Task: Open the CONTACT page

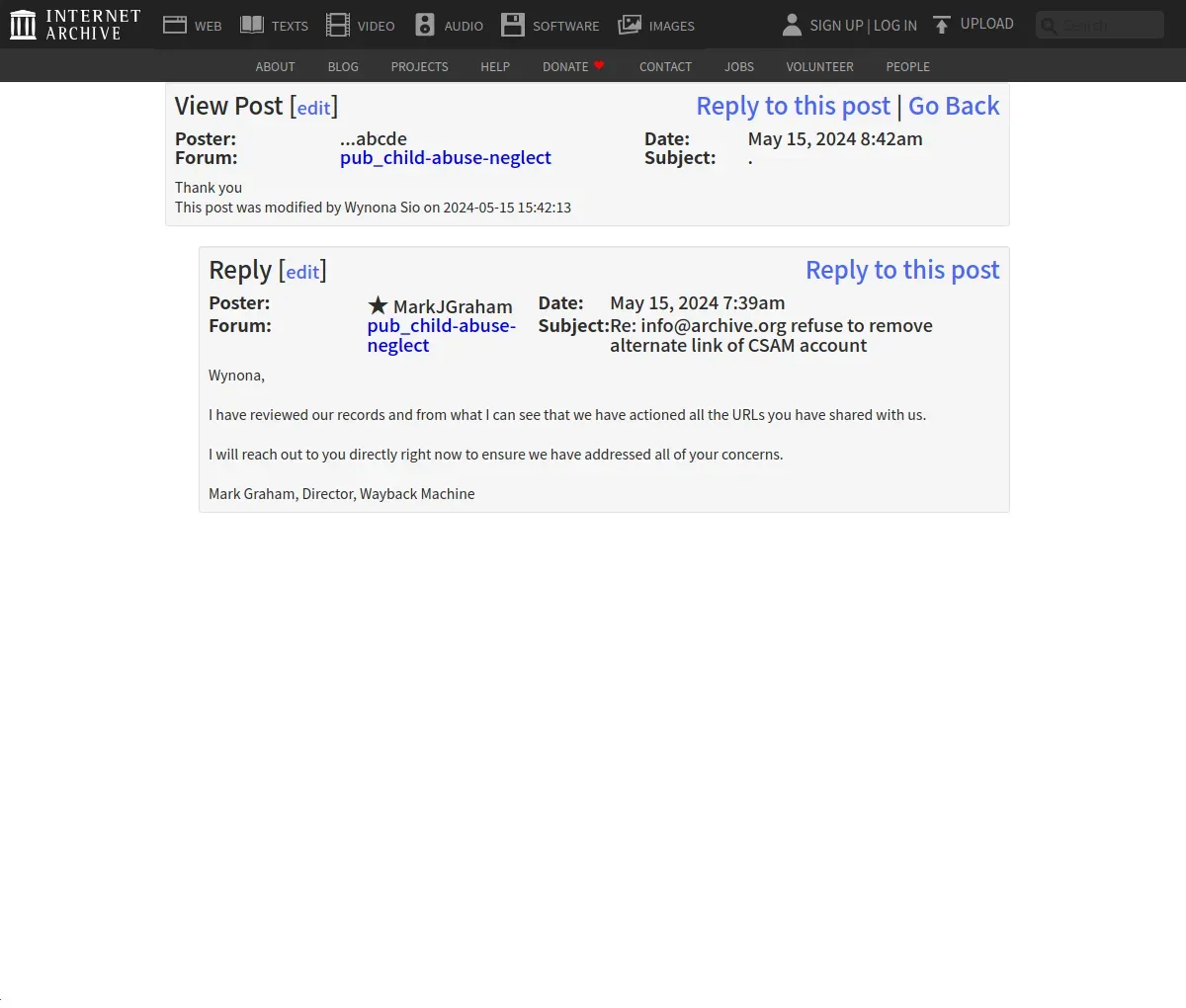Action: [x=665, y=66]
